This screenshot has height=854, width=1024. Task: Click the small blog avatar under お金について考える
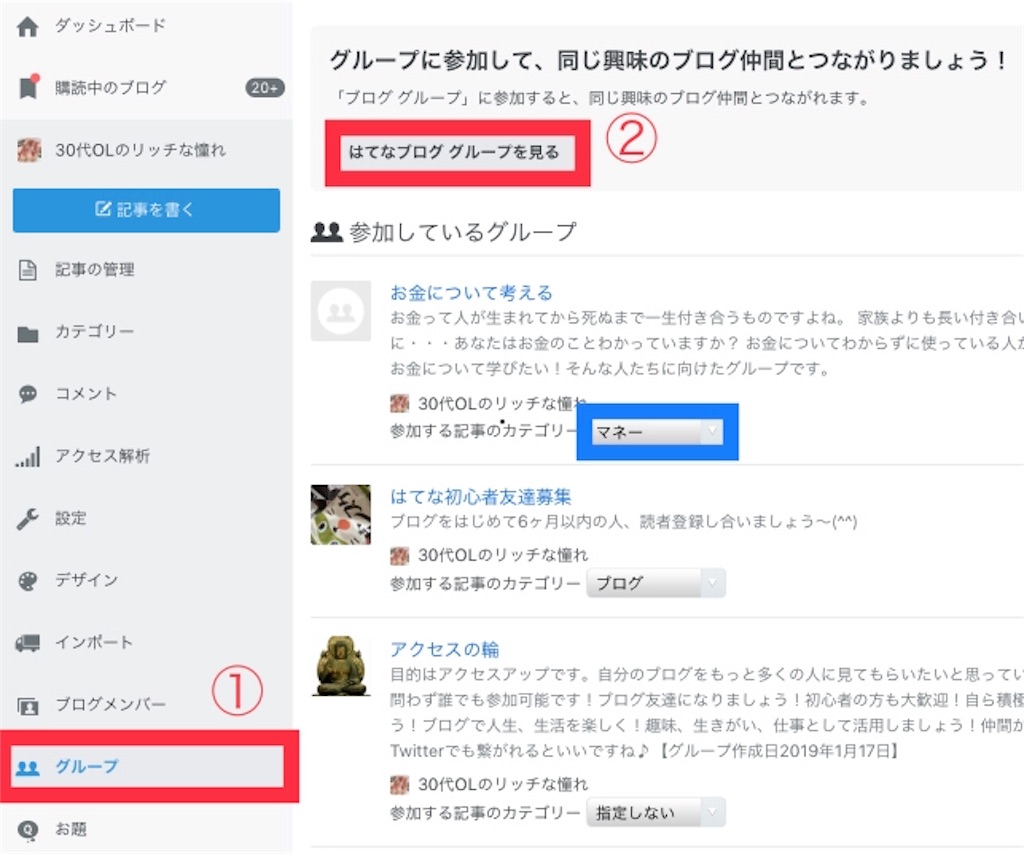pos(399,403)
